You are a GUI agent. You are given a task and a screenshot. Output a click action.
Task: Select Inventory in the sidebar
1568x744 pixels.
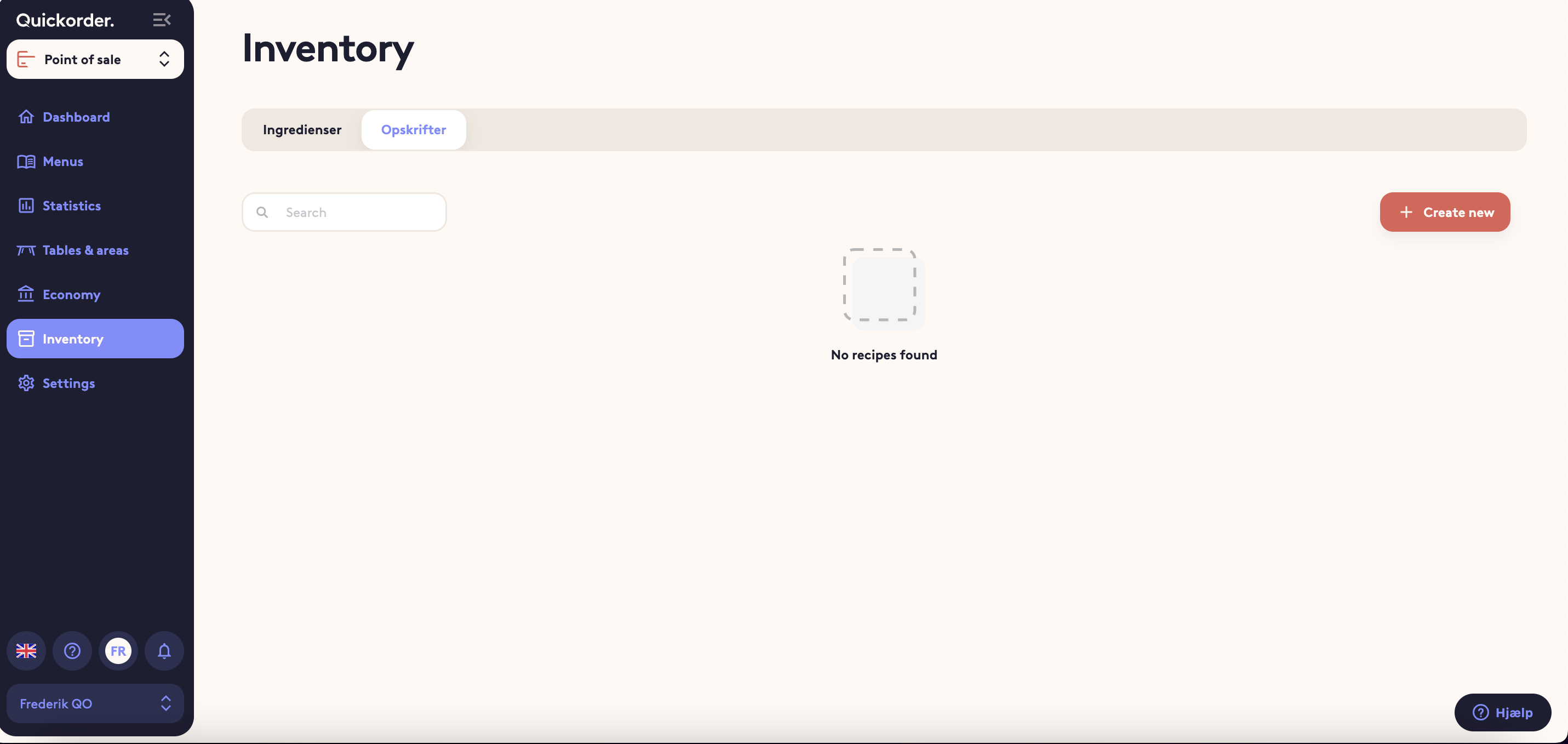click(95, 339)
